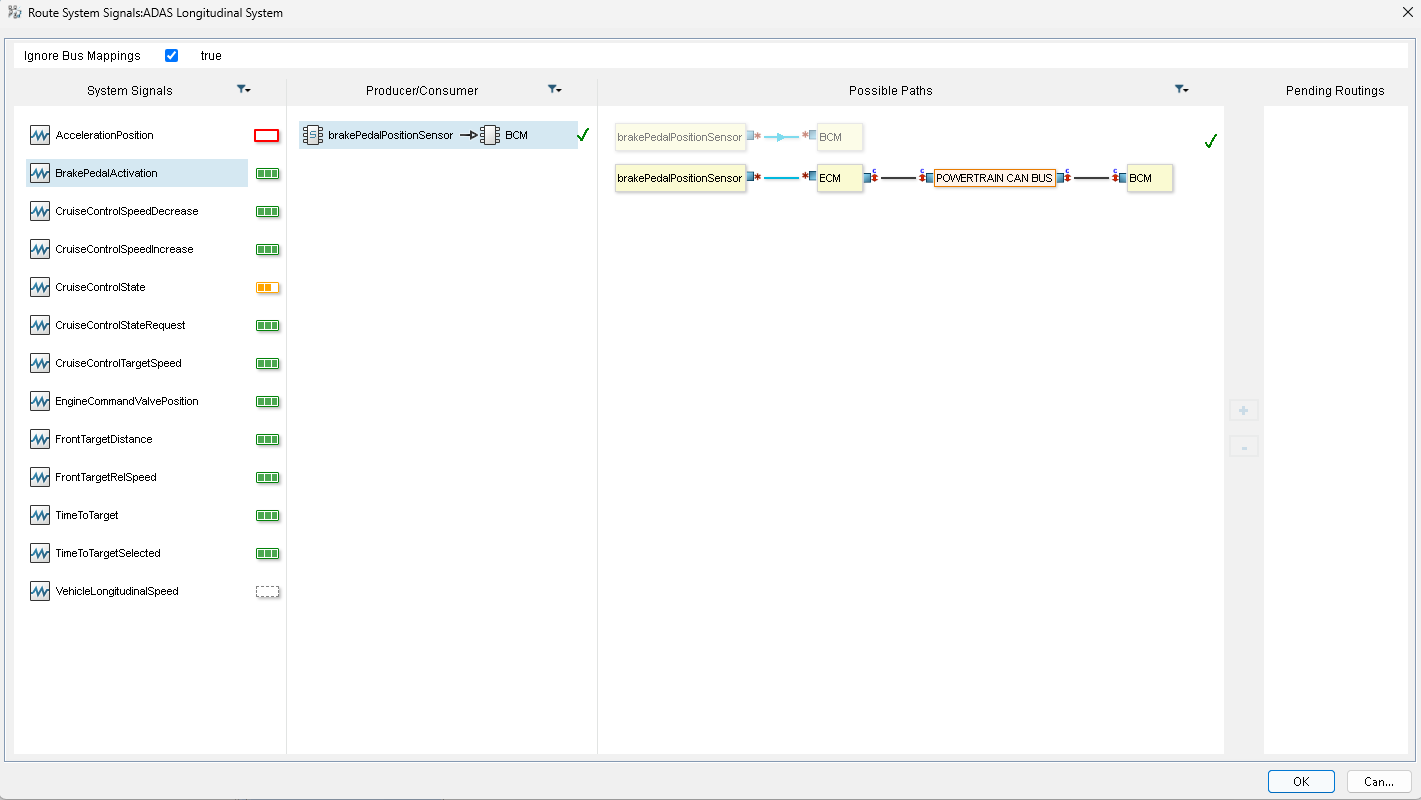Click the green checkmark beside the direct path
Image resolution: width=1421 pixels, height=800 pixels.
pyautogui.click(x=1210, y=141)
